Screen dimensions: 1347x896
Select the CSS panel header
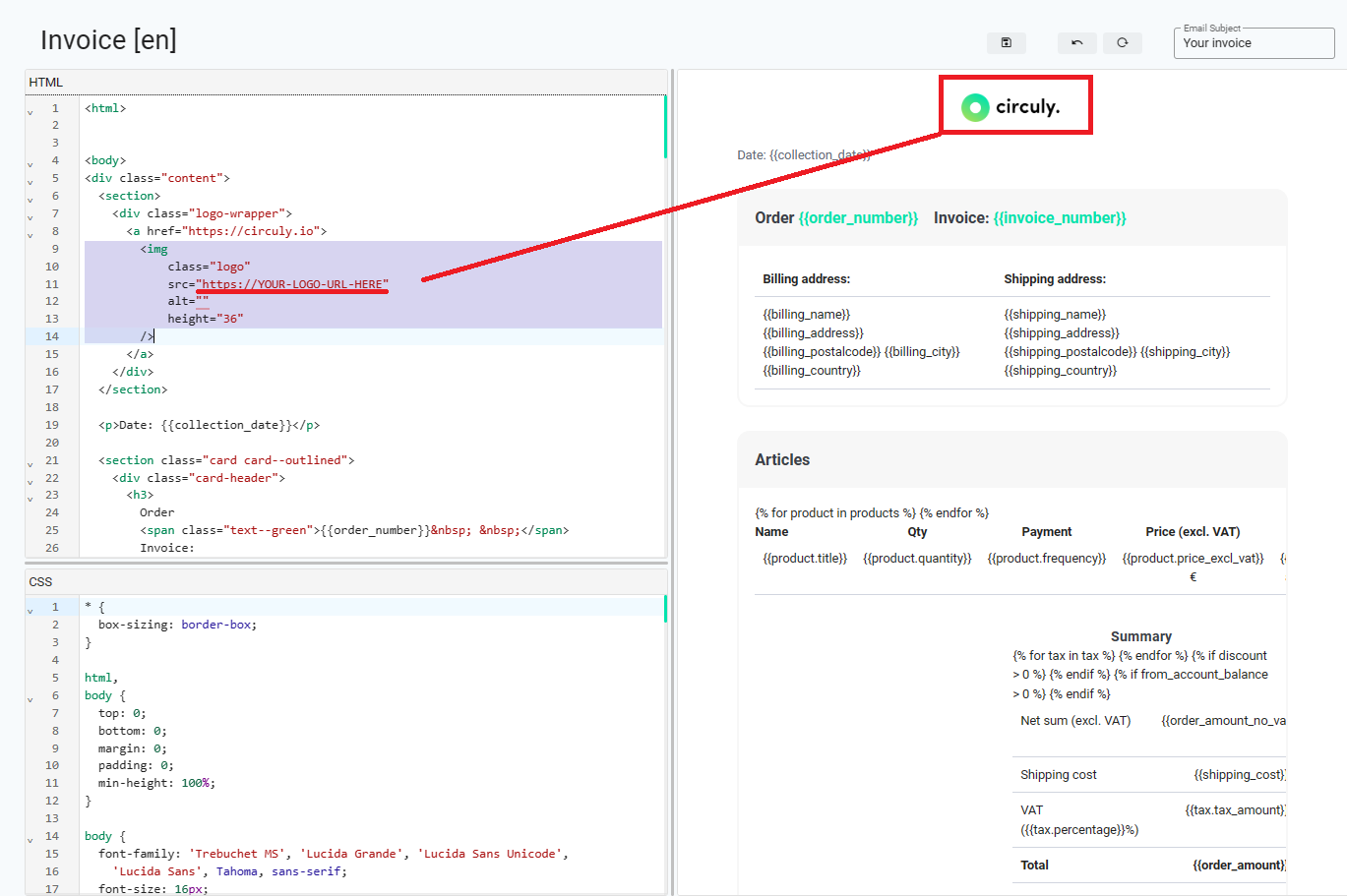point(40,581)
